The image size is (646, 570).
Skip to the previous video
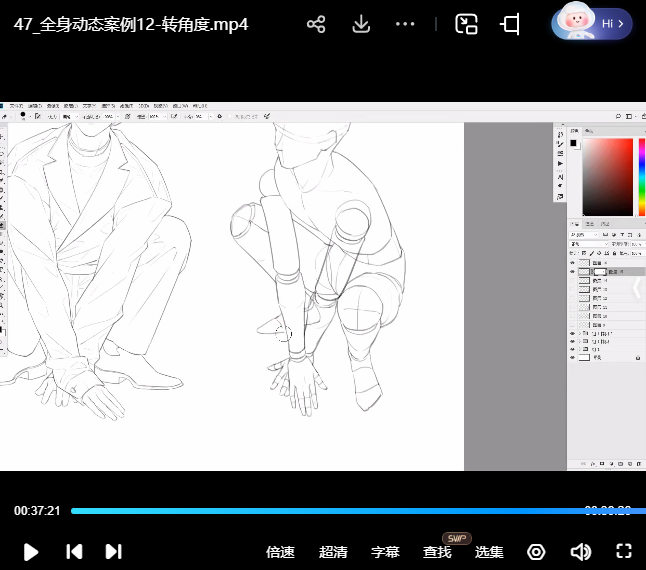tap(73, 551)
